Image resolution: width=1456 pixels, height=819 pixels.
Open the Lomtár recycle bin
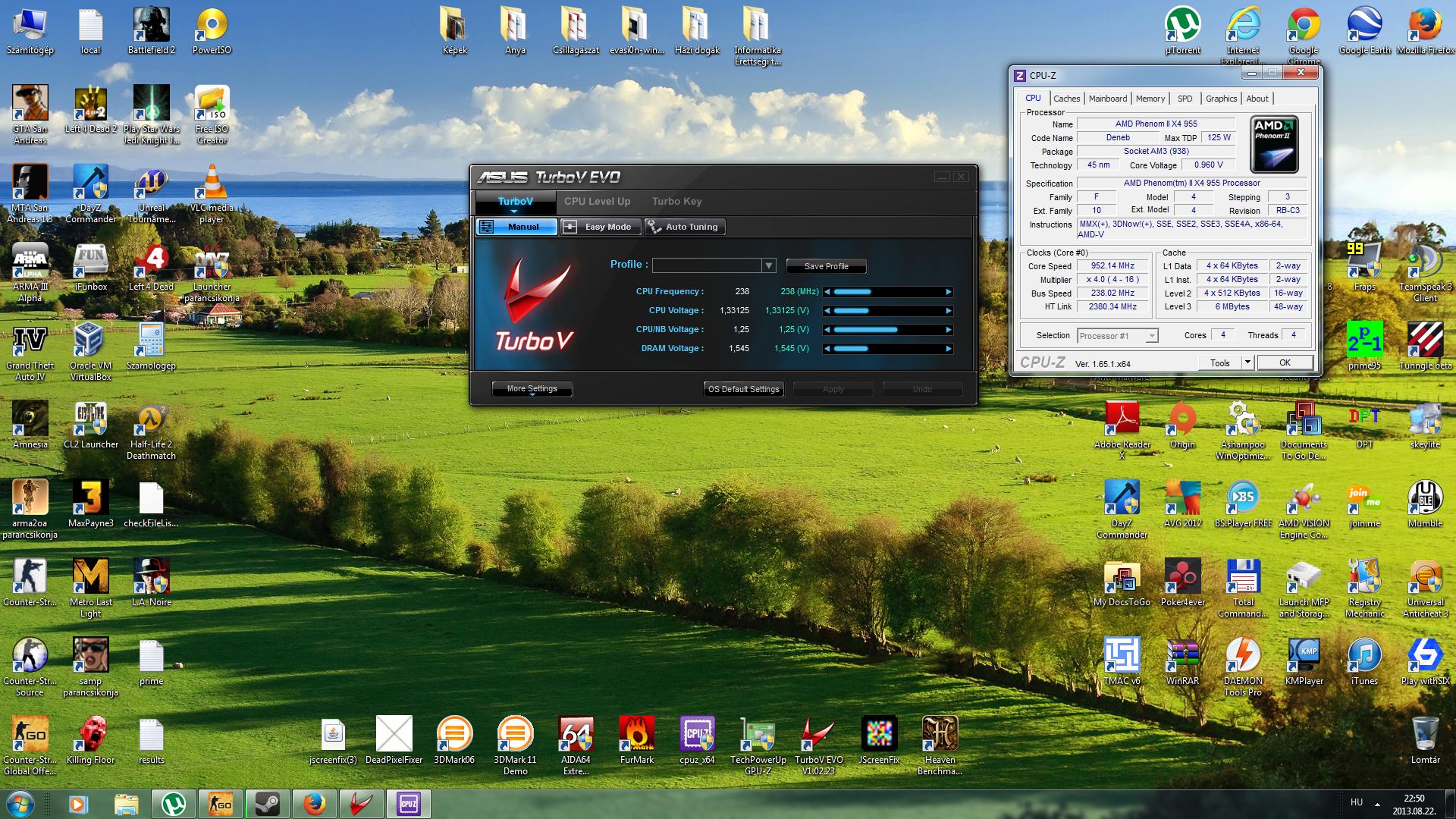click(1425, 741)
